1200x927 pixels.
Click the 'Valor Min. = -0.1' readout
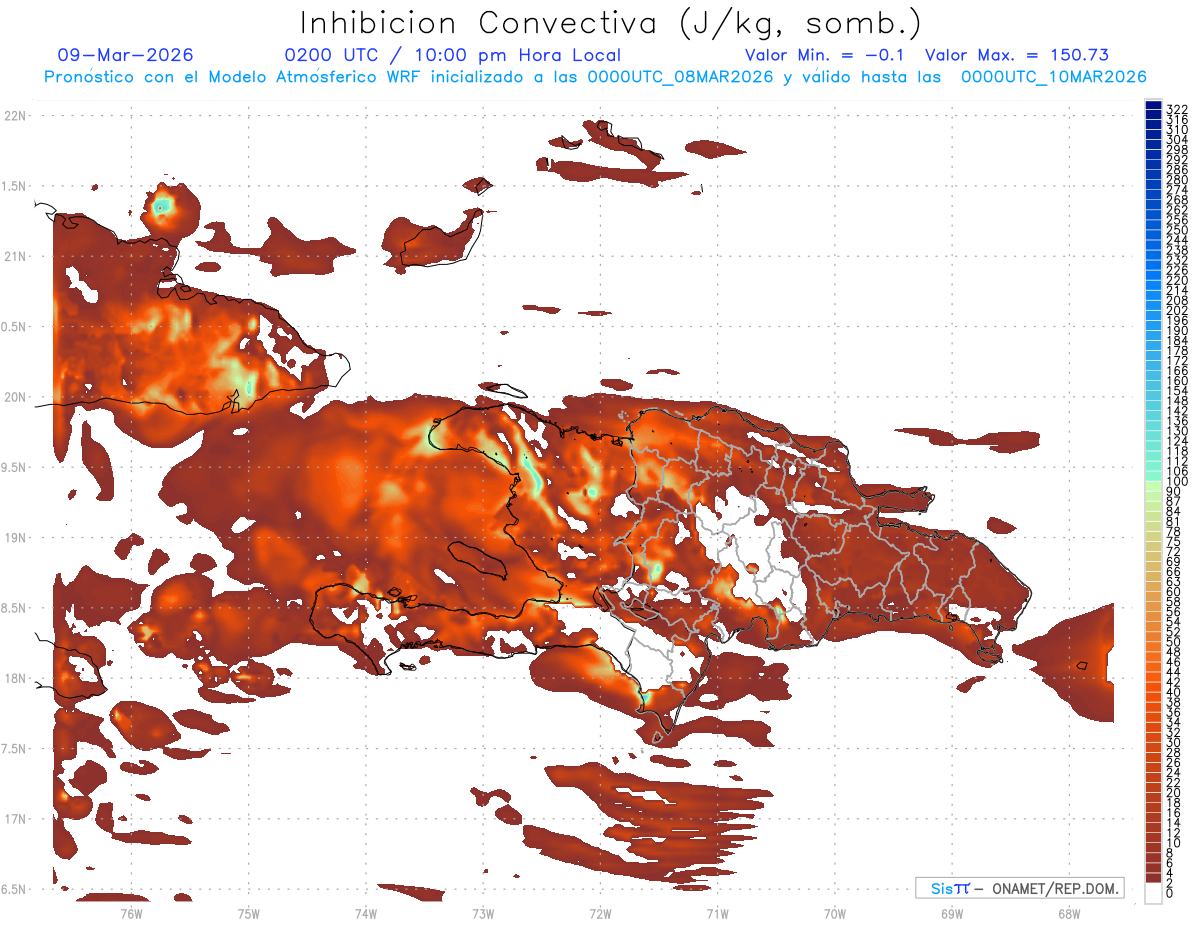click(x=825, y=56)
